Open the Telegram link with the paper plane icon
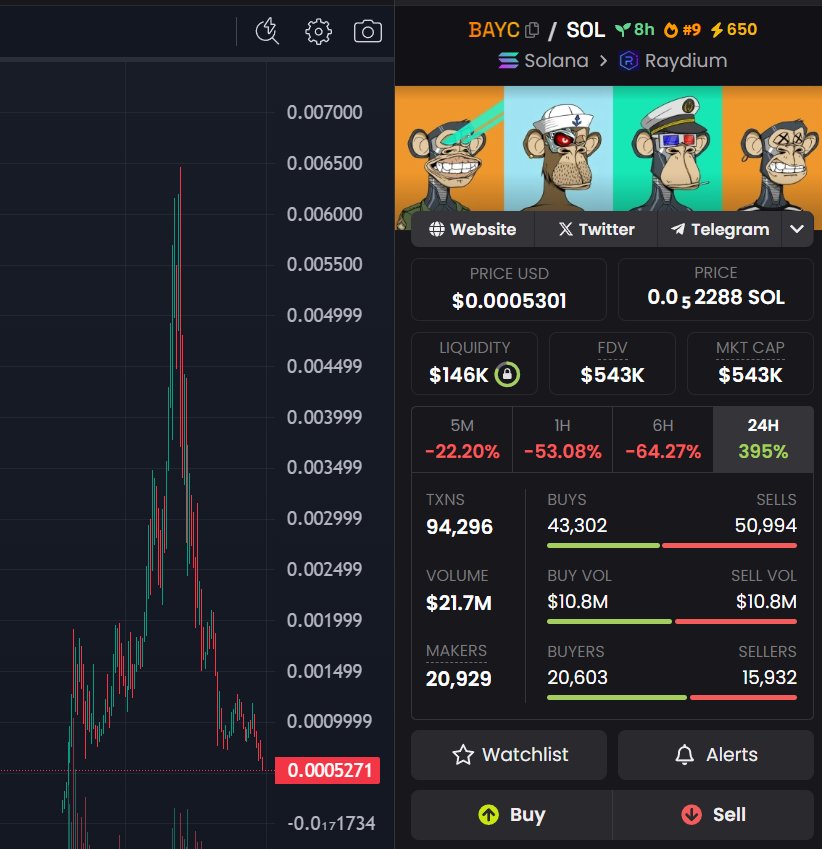The height and width of the screenshot is (849, 822). pyautogui.click(x=719, y=229)
